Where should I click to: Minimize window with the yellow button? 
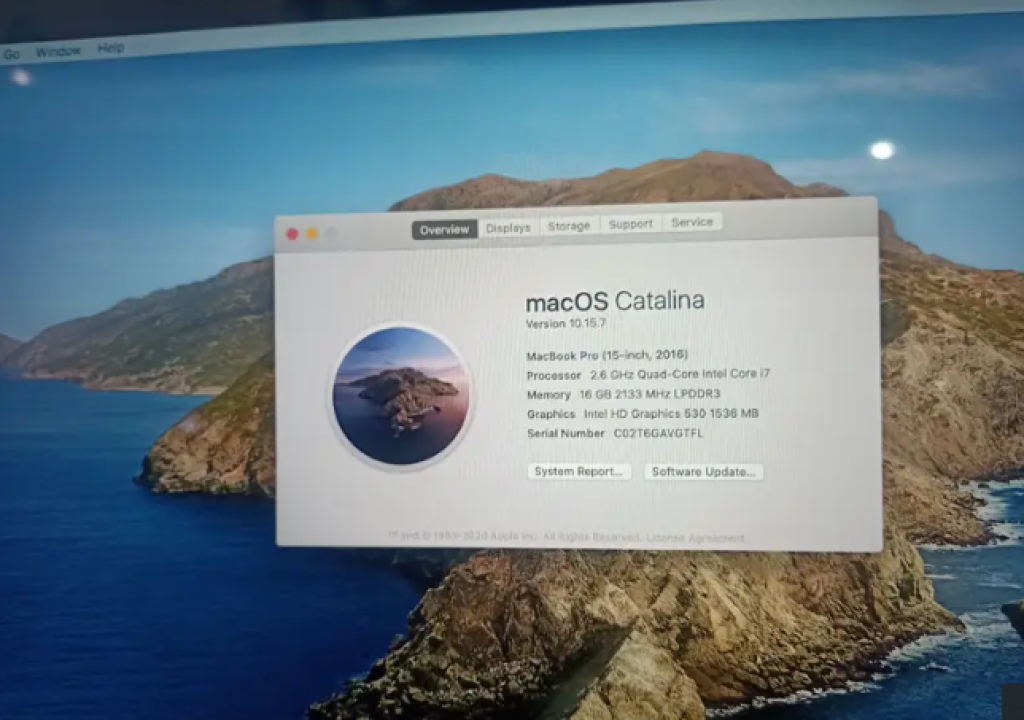(x=312, y=234)
